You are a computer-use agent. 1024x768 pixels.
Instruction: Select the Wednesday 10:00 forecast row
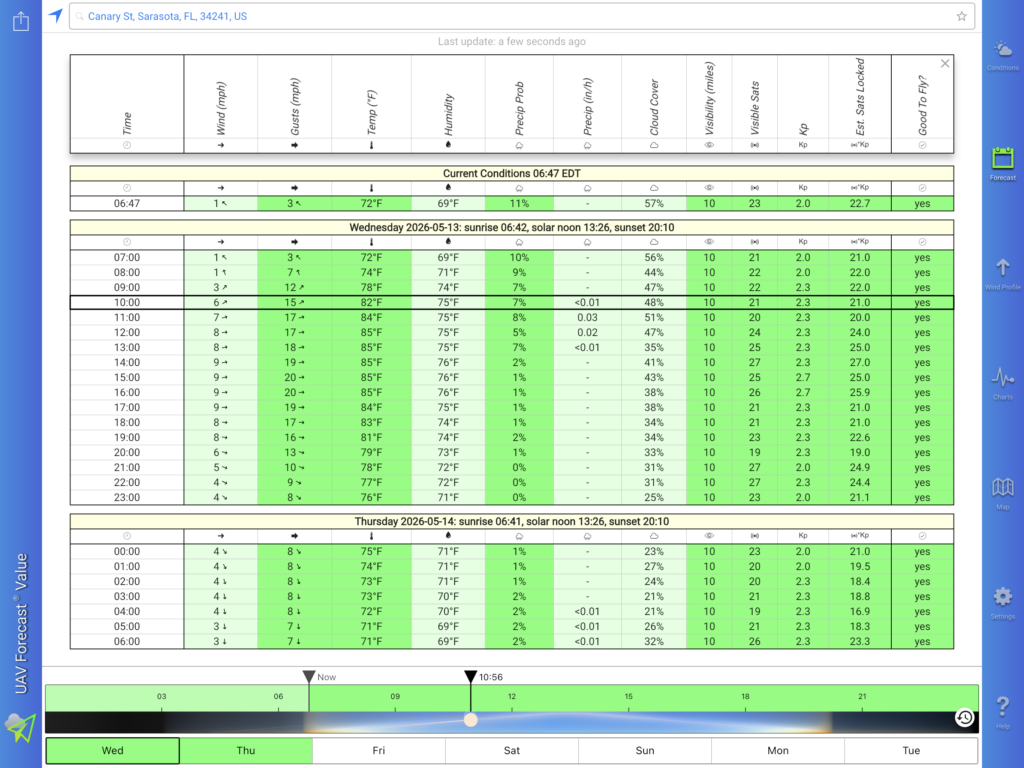click(512, 302)
